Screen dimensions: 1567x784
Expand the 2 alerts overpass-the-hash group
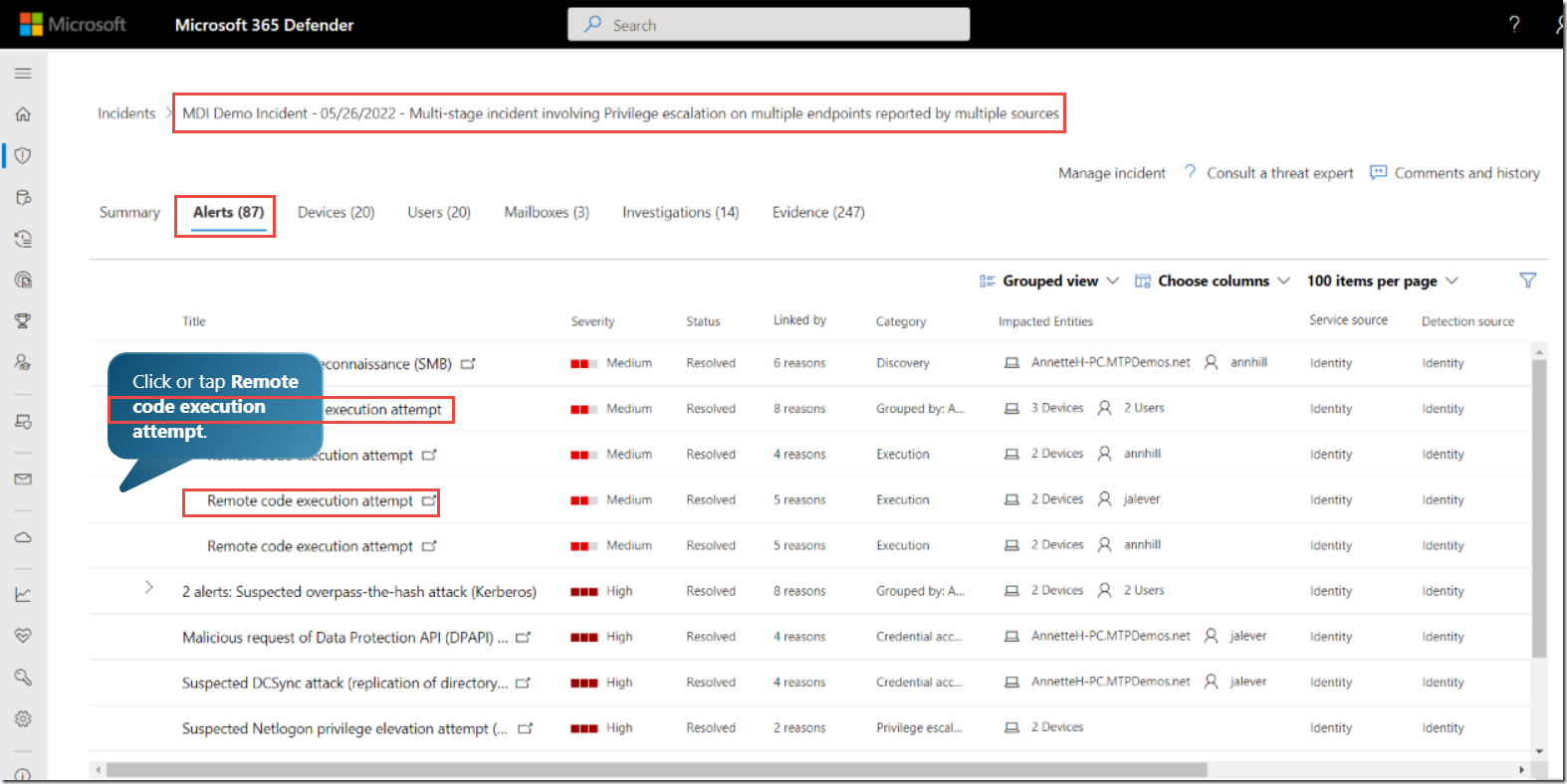pos(149,587)
